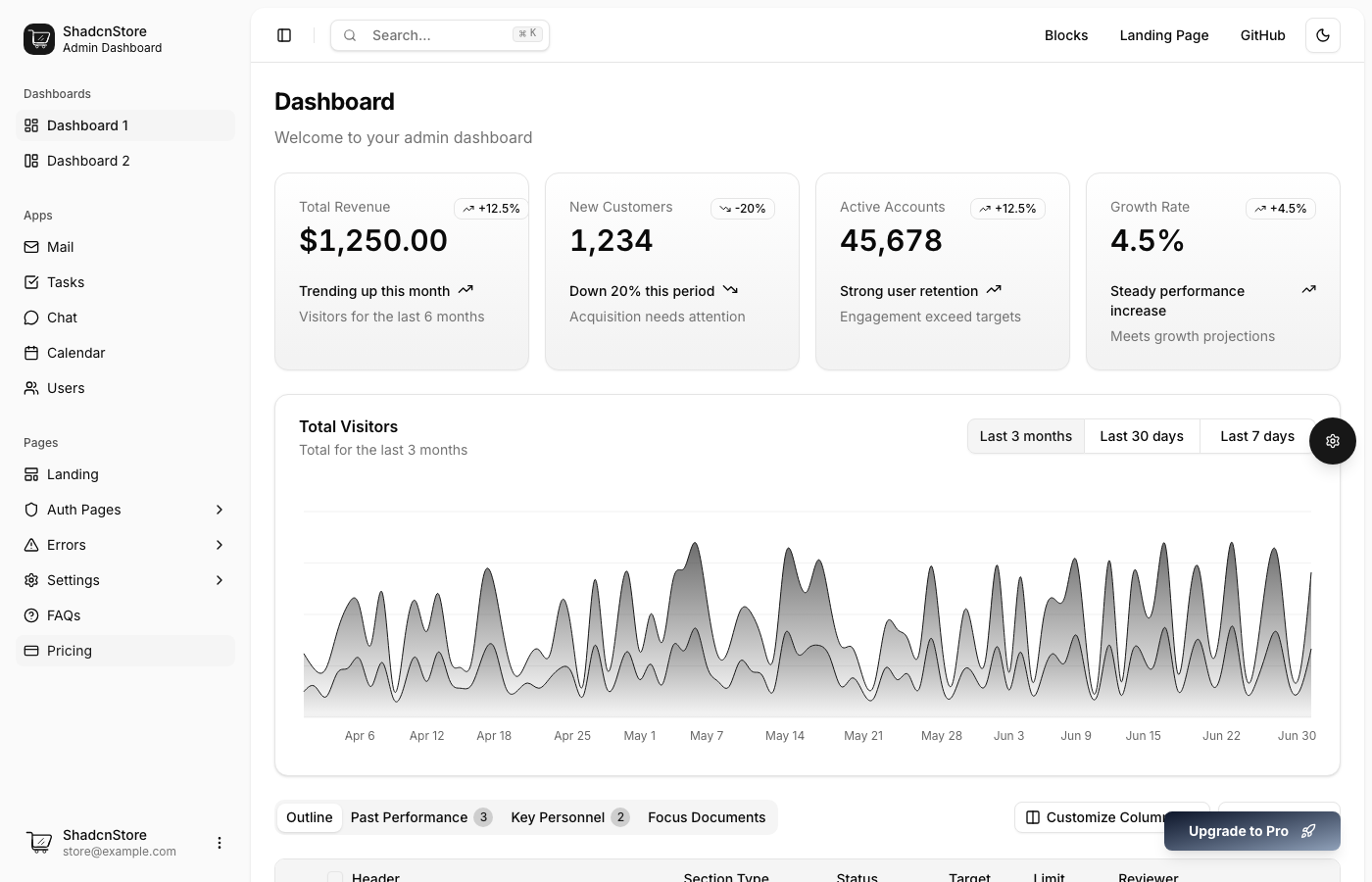Open the Users section icon
Screen dimensions: 1372x882
pos(30,388)
